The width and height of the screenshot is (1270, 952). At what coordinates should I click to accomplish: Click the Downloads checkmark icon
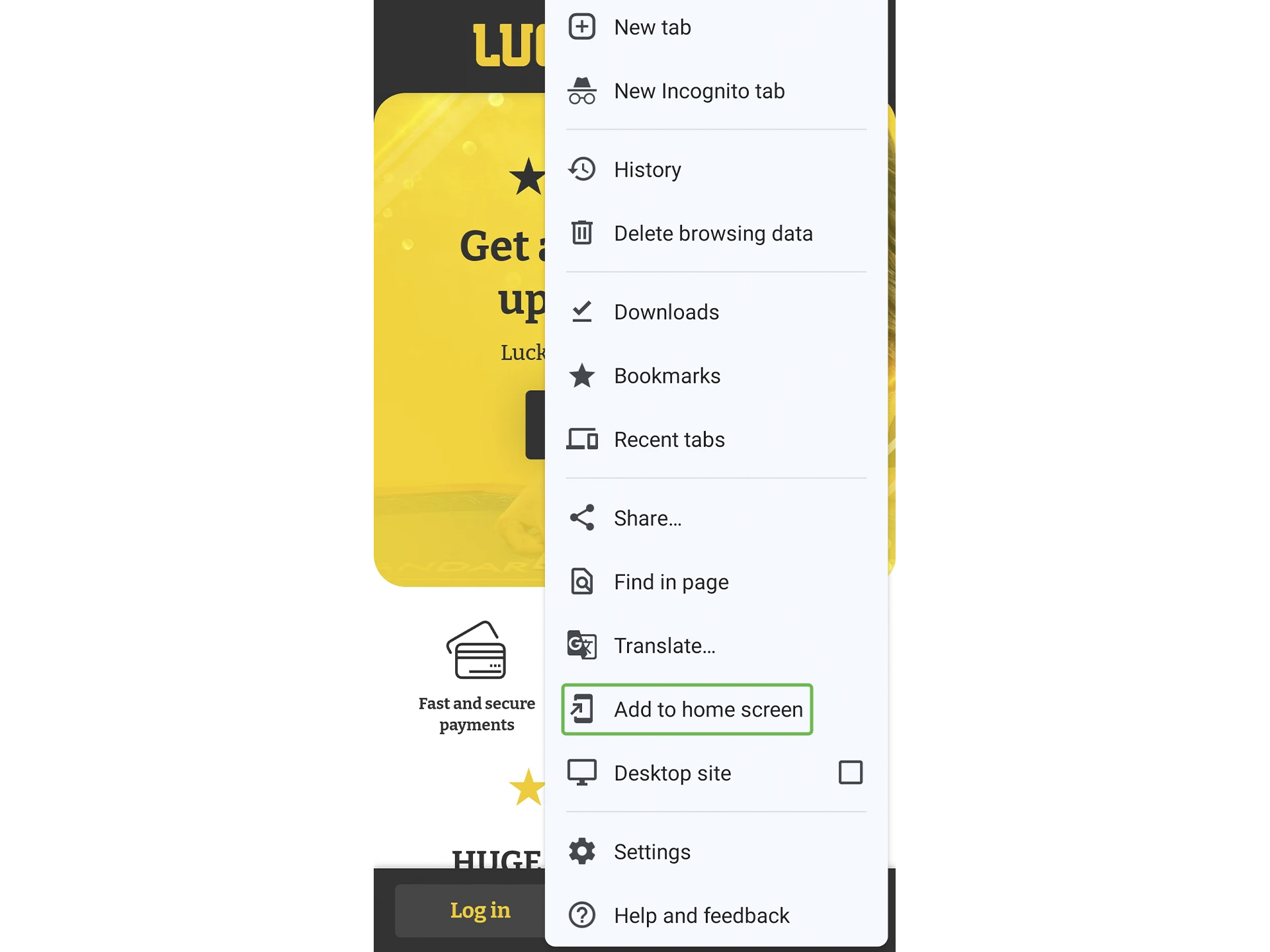pyautogui.click(x=582, y=311)
